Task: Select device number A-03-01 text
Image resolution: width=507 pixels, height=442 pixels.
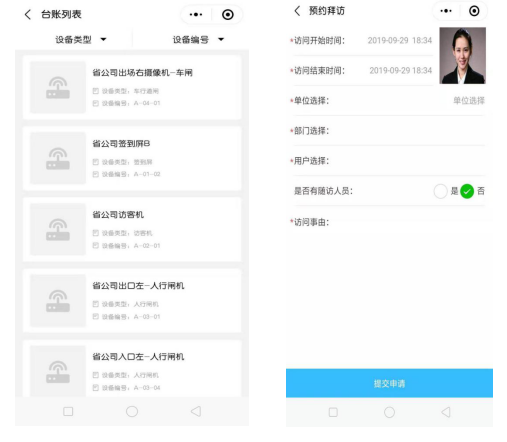Action: click(147, 317)
